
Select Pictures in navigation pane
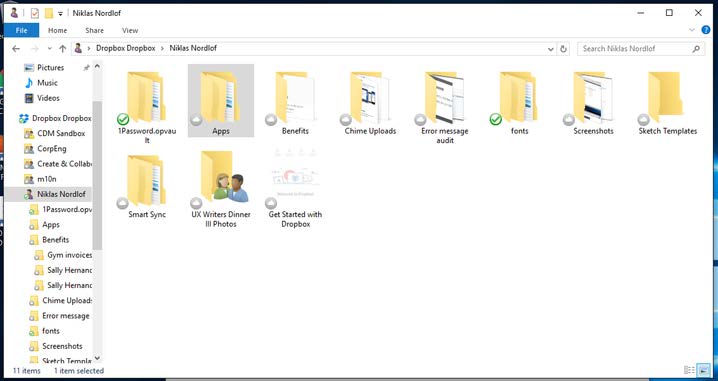[x=50, y=67]
